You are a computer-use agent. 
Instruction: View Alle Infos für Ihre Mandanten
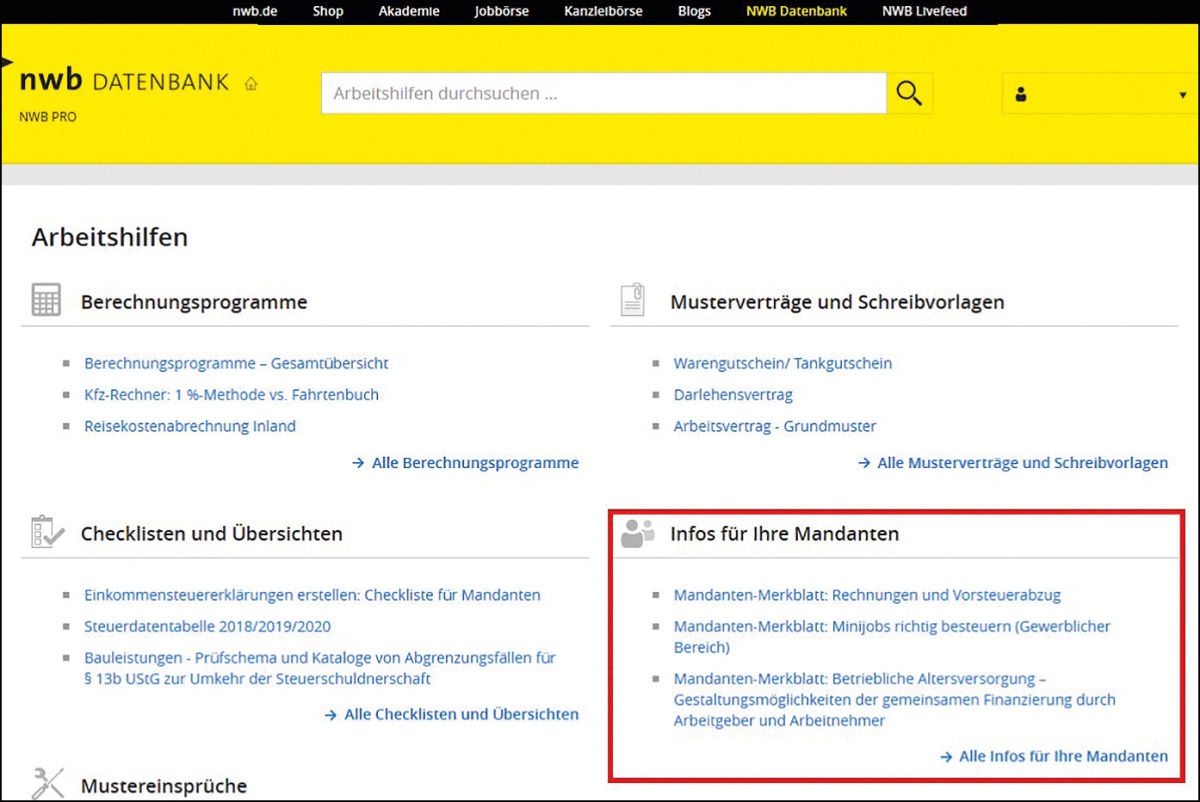click(1062, 756)
